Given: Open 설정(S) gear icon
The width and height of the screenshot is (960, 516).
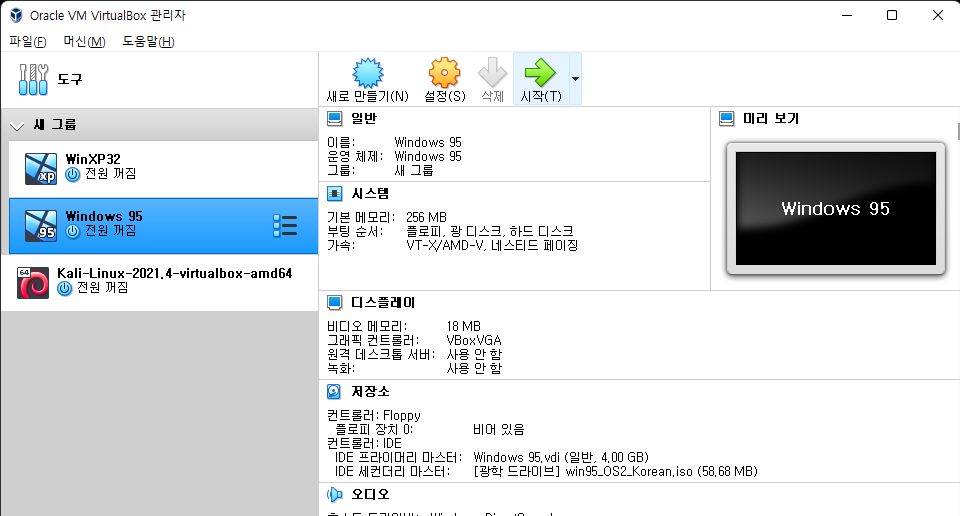Looking at the screenshot, I should 444,73.
